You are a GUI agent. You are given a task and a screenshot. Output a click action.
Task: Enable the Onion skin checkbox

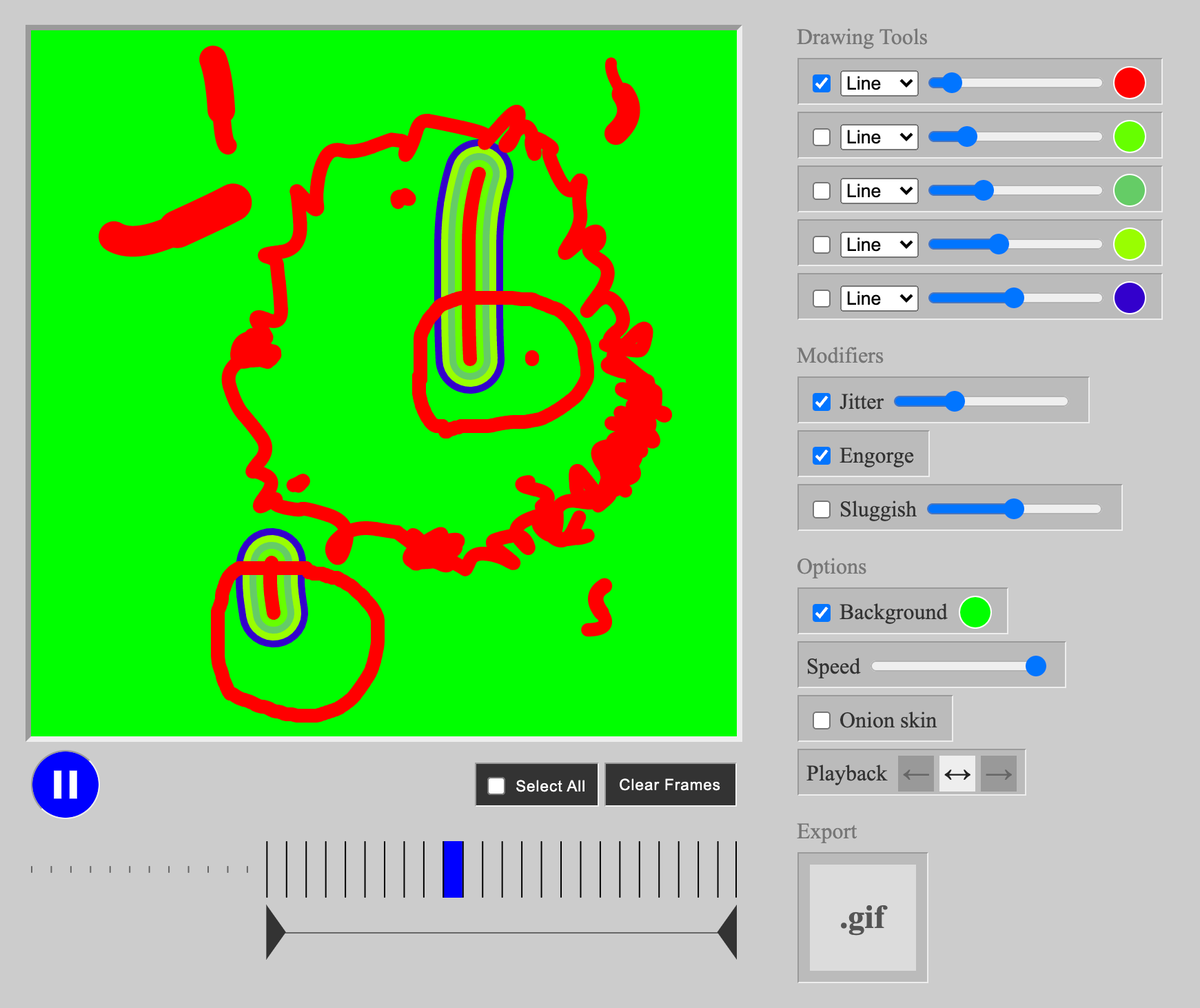tap(822, 721)
